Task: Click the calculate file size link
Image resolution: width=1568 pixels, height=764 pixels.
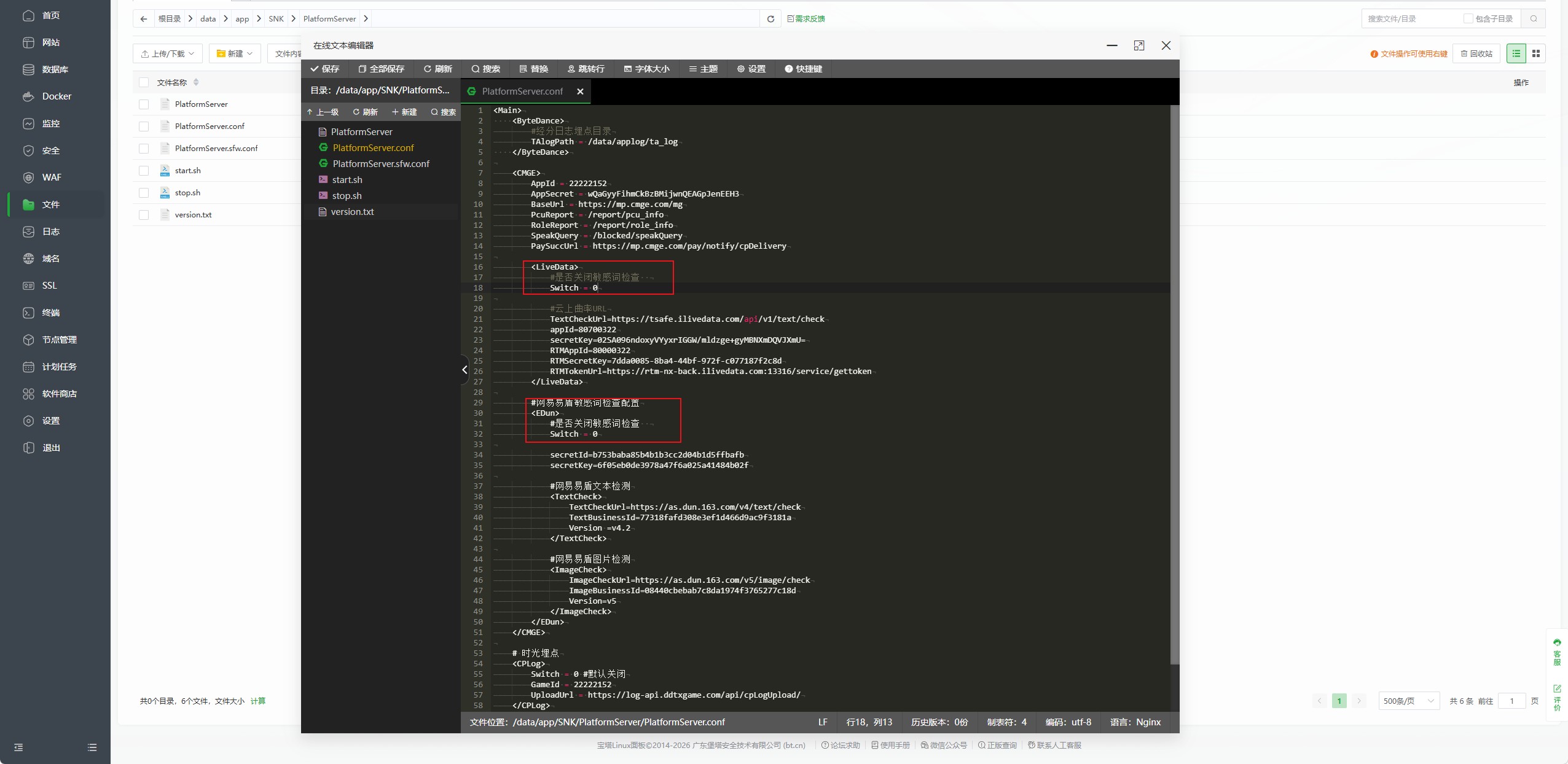Action: 258,701
